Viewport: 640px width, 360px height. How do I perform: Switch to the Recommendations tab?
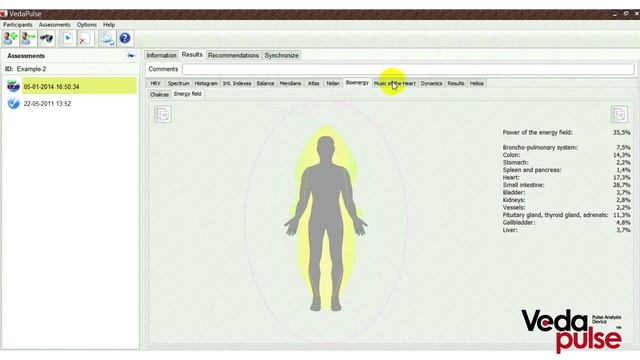pyautogui.click(x=233, y=55)
